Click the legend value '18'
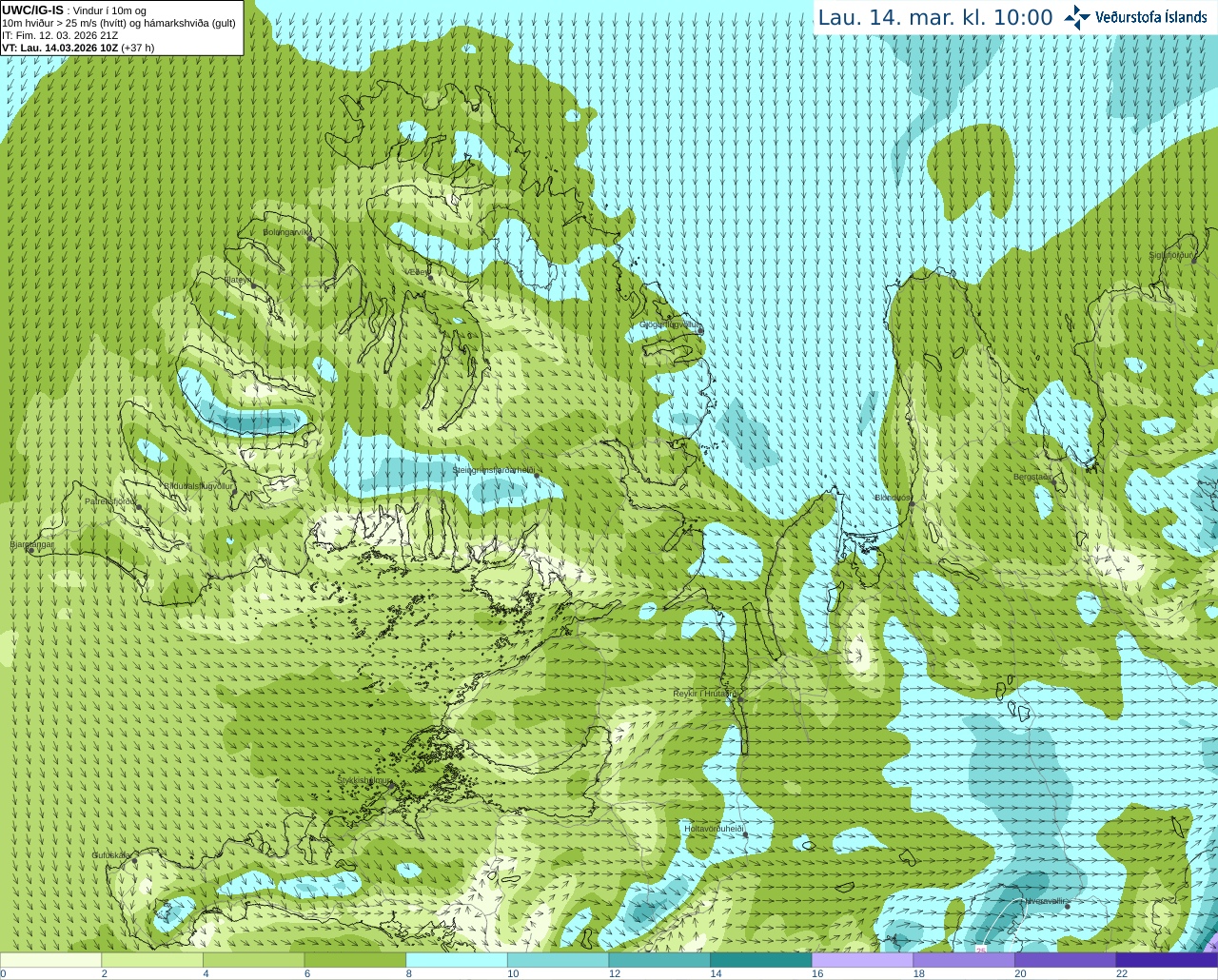 [919, 973]
